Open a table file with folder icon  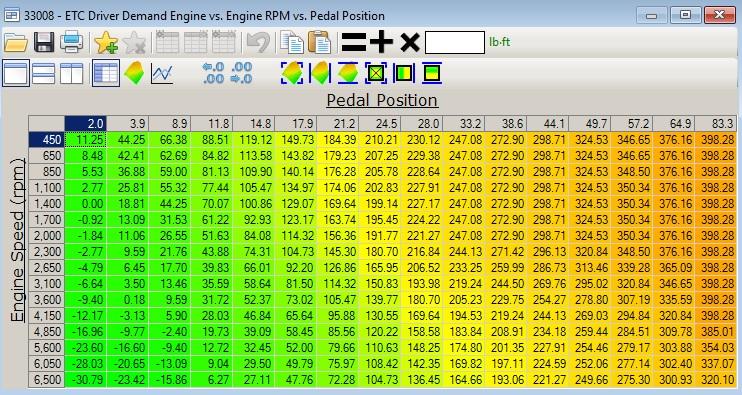pos(16,43)
